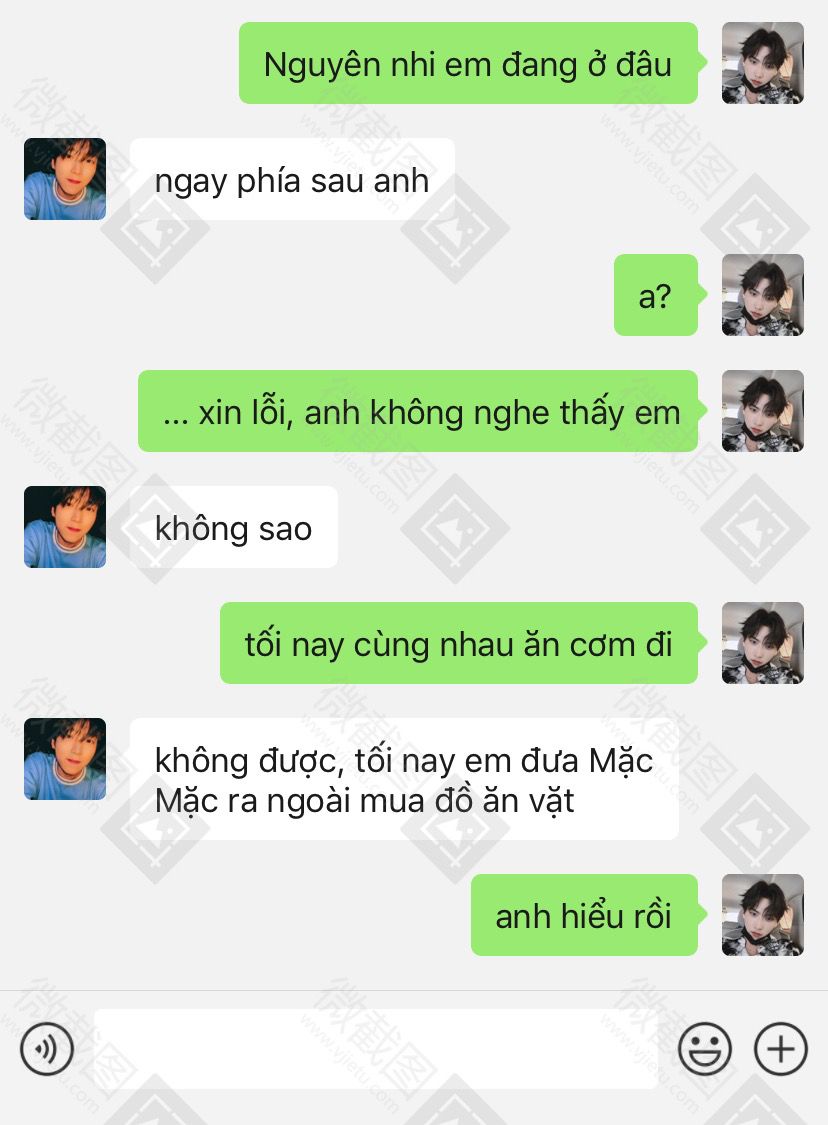Select the 'anh hiểu rồi' message bubble
The height and width of the screenshot is (1125, 828).
584,915
